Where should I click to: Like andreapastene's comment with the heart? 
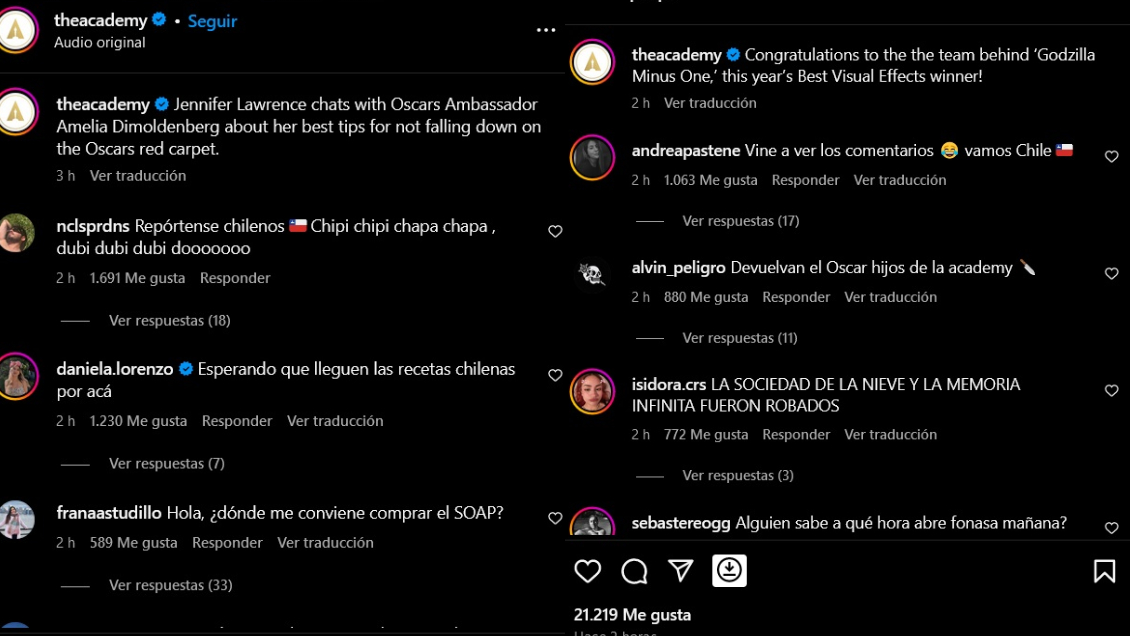1111,157
